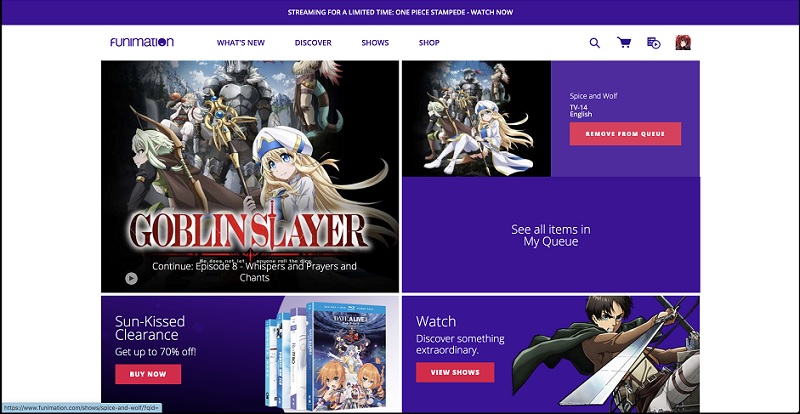Screen dimensions: 800x414
Task: Play Goblin Slayer with the circle play icon
Action: click(x=131, y=278)
